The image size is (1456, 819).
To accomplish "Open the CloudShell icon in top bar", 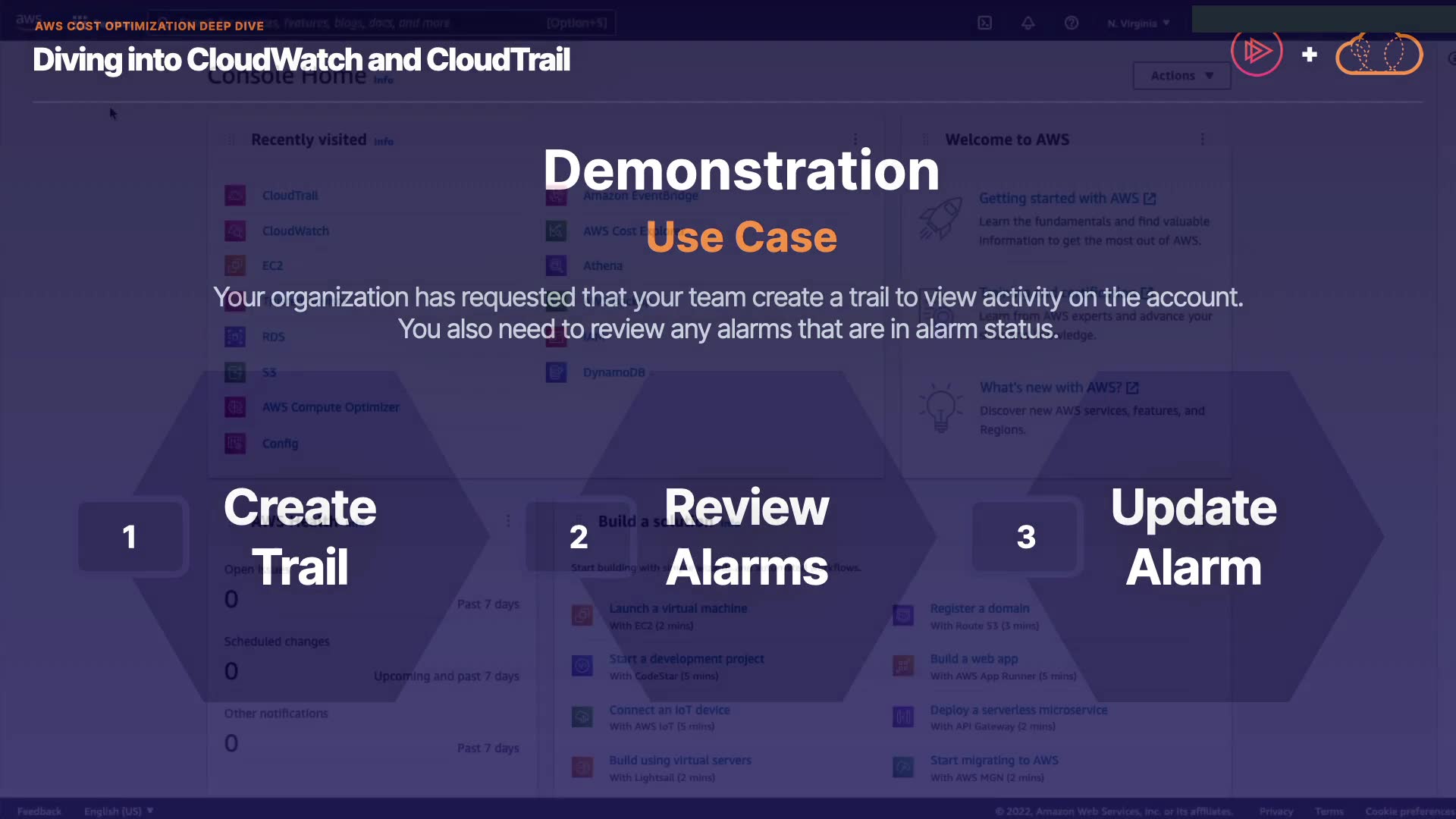I will [x=984, y=23].
